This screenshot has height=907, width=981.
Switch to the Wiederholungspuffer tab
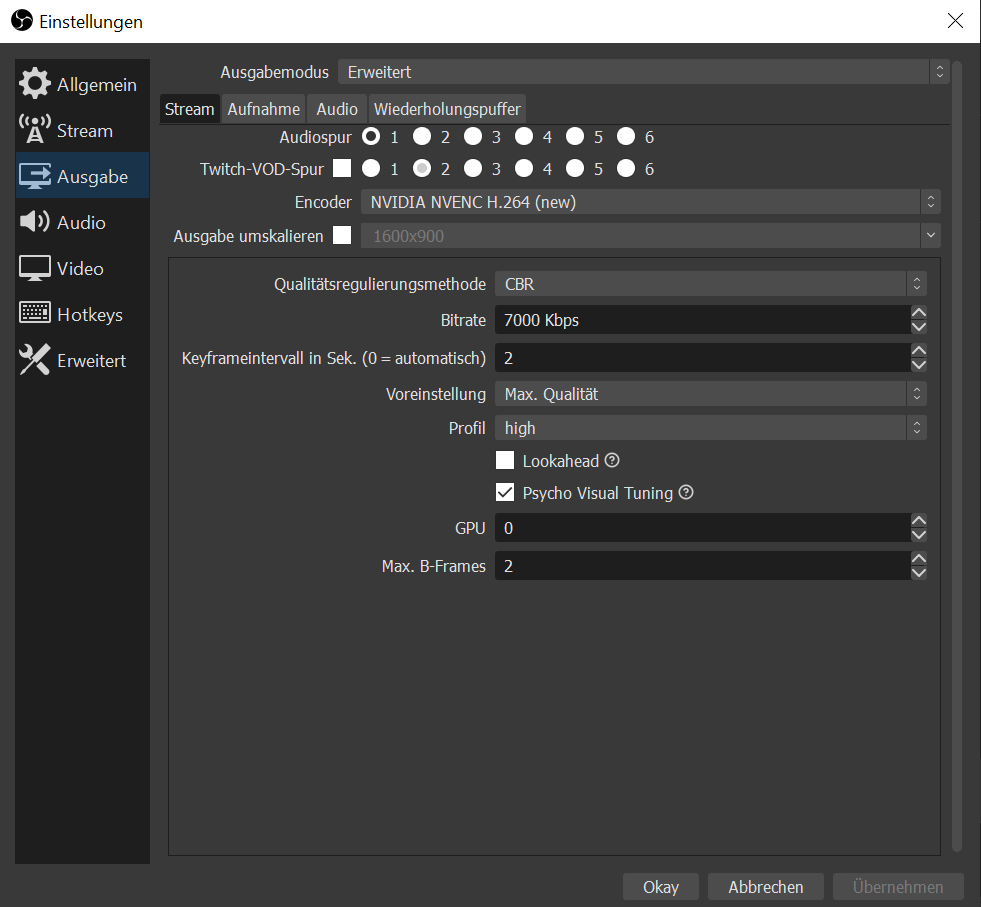(447, 109)
